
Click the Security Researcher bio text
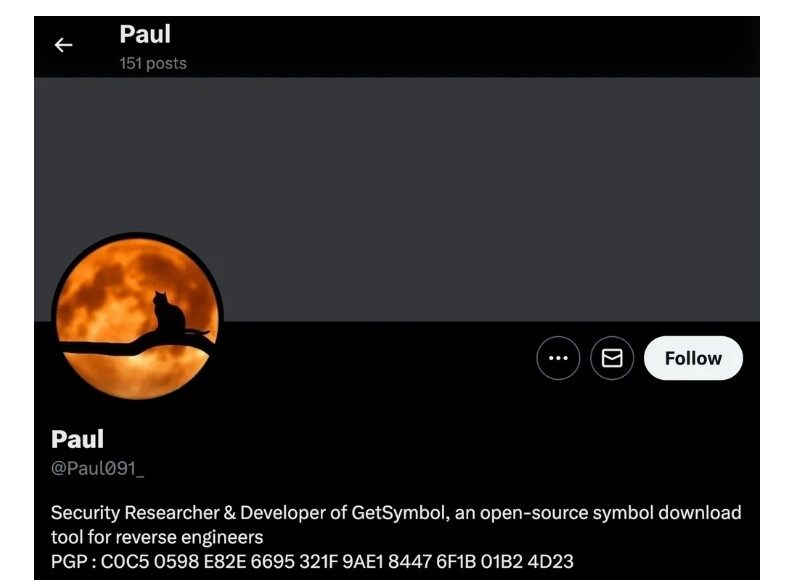click(135, 513)
